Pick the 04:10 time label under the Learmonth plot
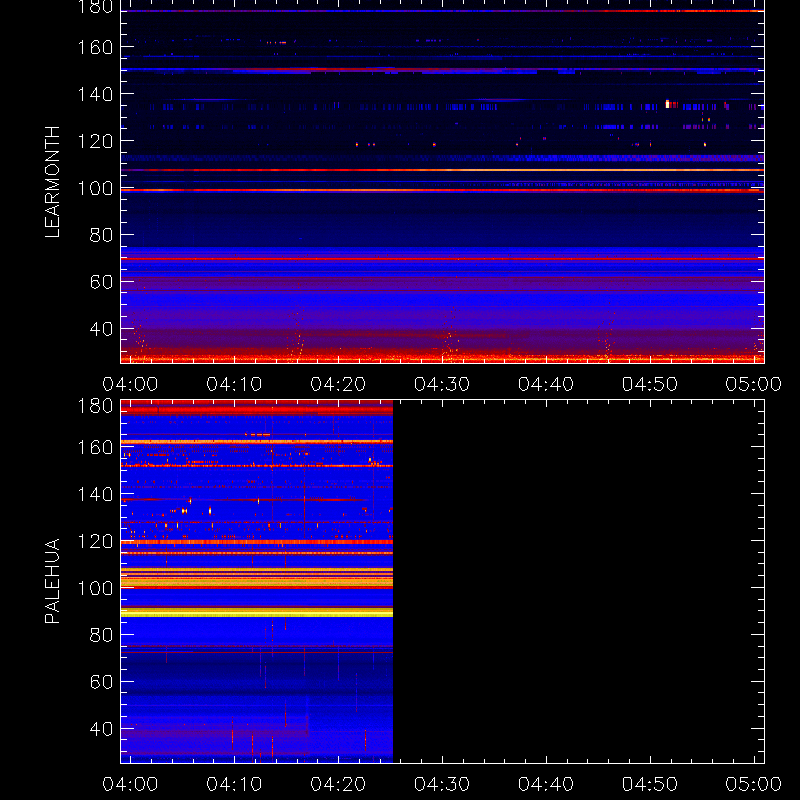The image size is (800, 800). (234, 384)
